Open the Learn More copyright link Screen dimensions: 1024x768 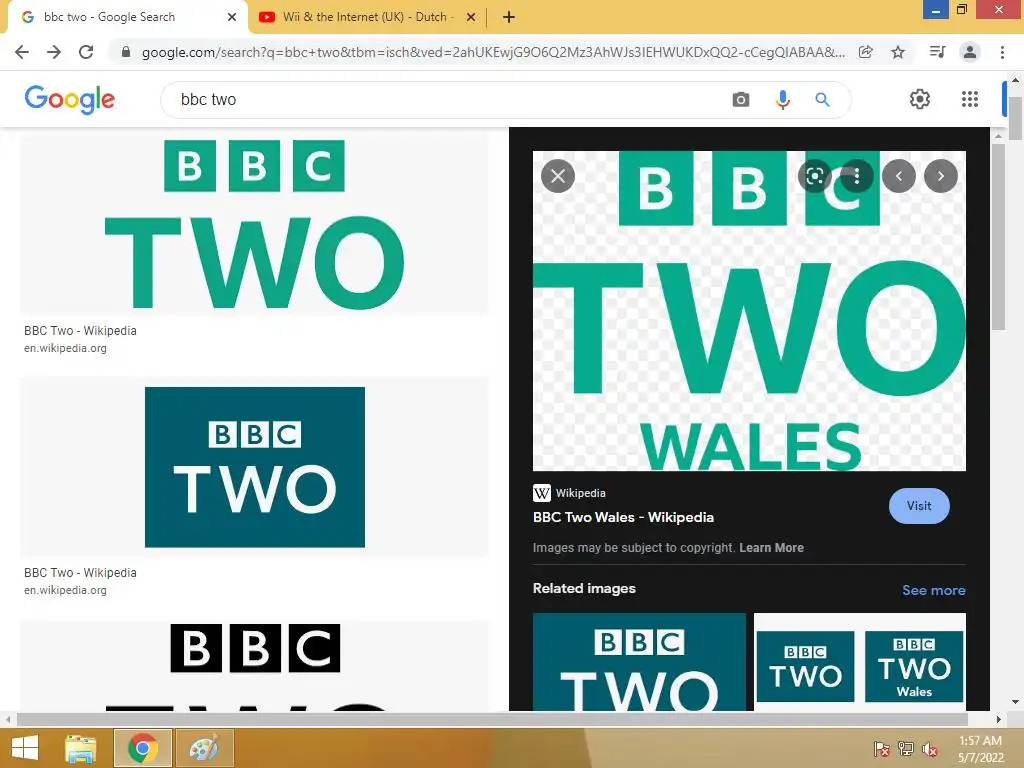point(771,548)
